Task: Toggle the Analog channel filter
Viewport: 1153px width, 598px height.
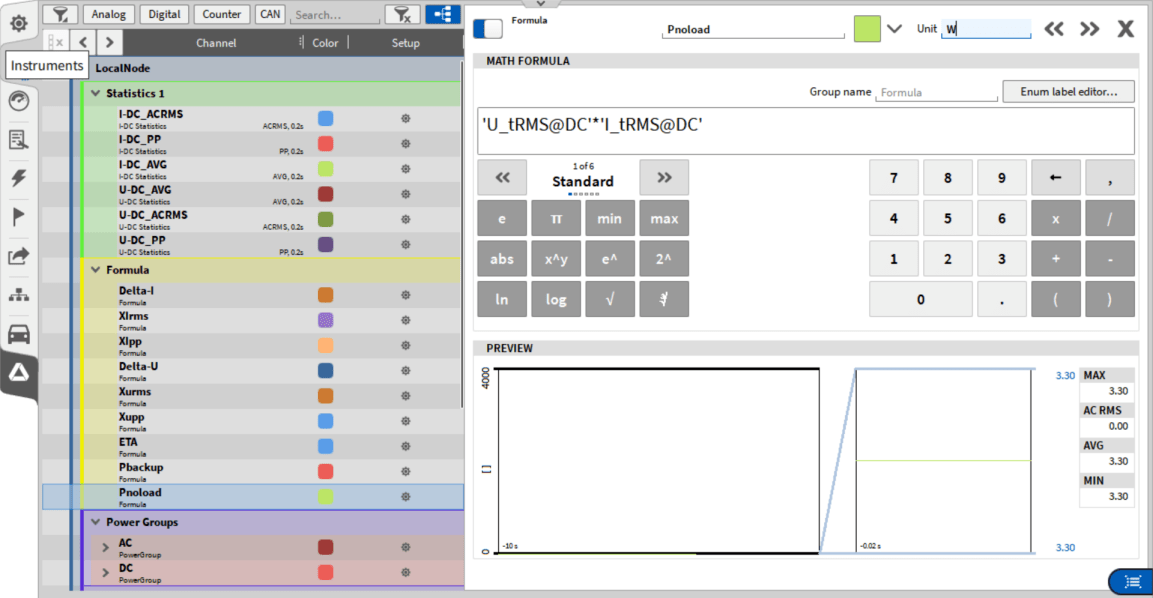Action: [x=109, y=14]
